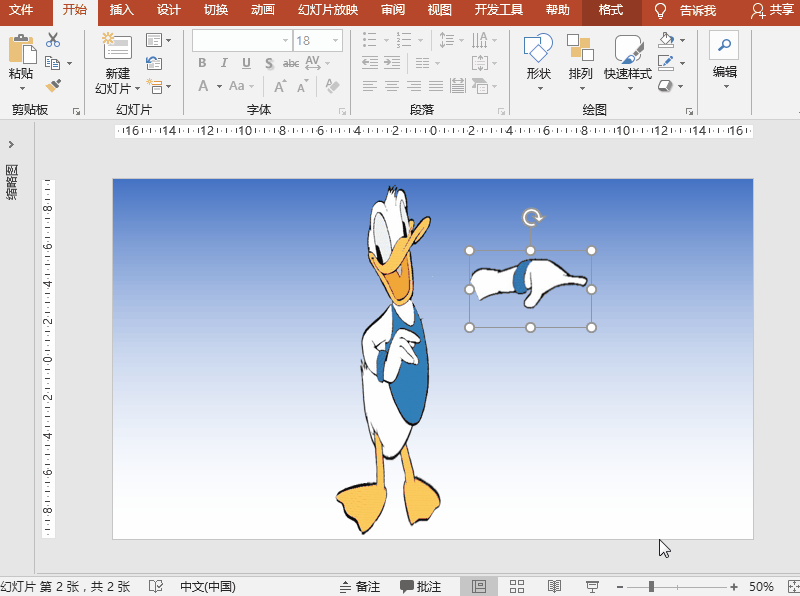
Task: Click the Paste (粘贴) icon
Action: pos(22,49)
